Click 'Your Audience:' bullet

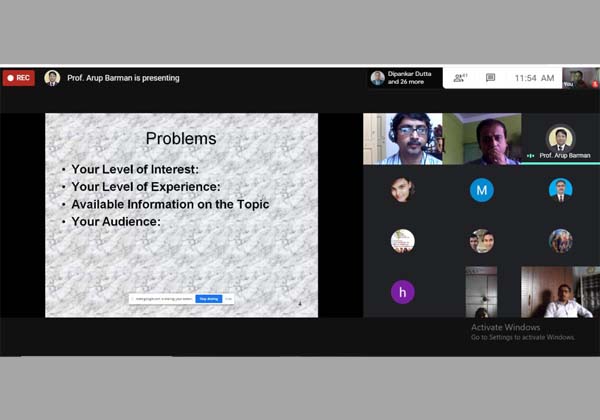[x=116, y=221]
